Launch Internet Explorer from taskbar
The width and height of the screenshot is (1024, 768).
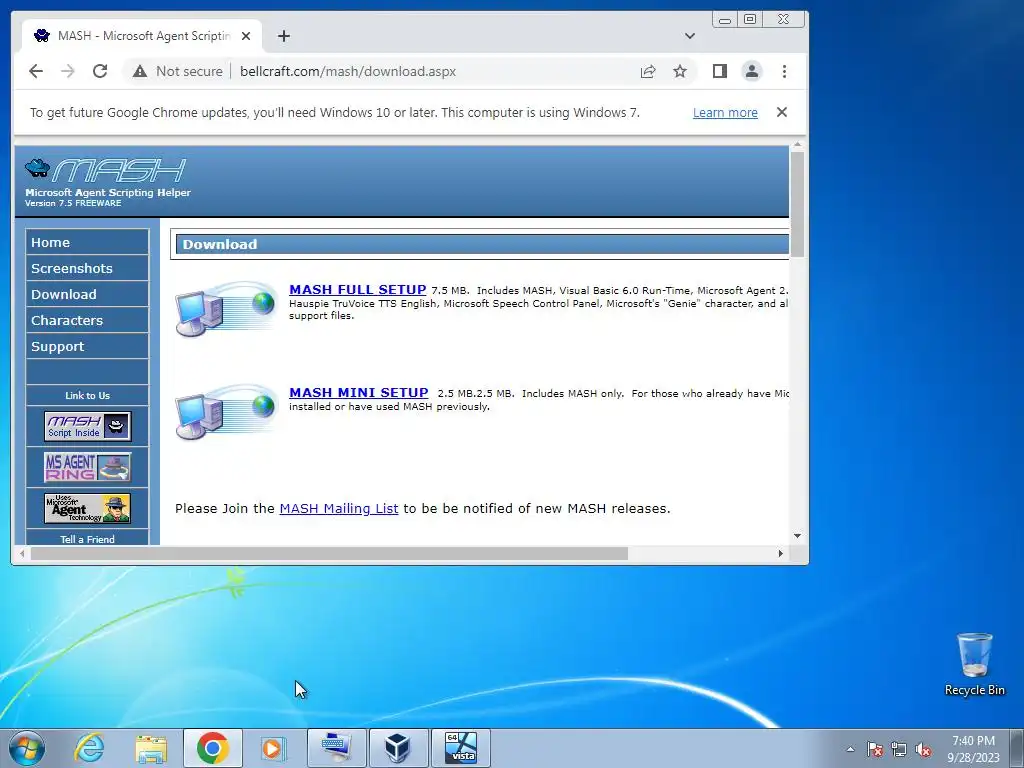click(89, 748)
